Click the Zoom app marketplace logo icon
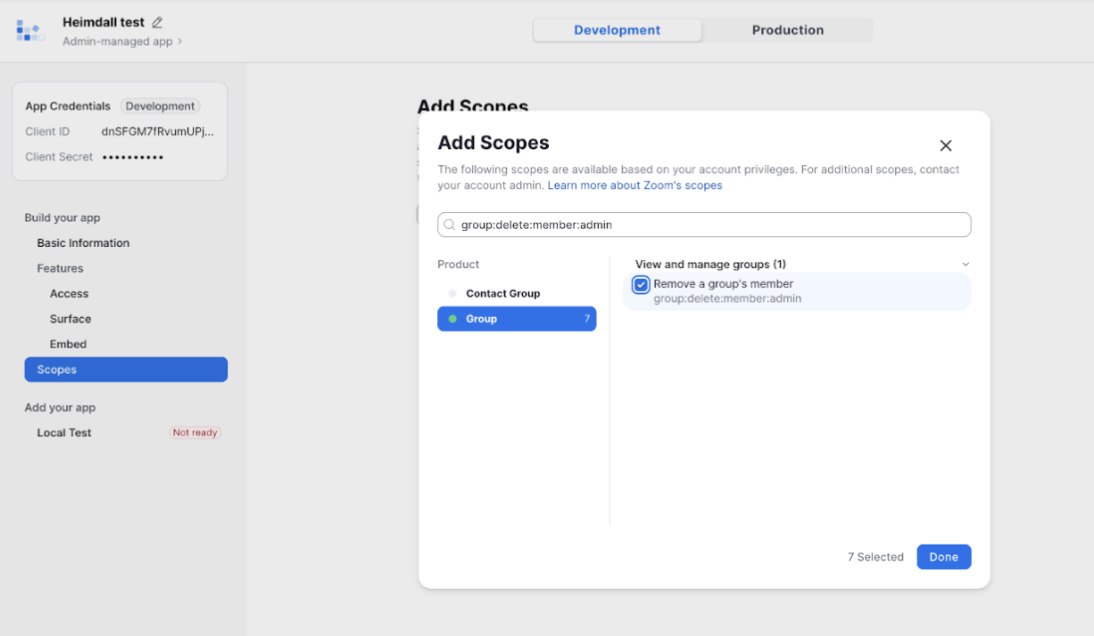1094x636 pixels. click(29, 31)
